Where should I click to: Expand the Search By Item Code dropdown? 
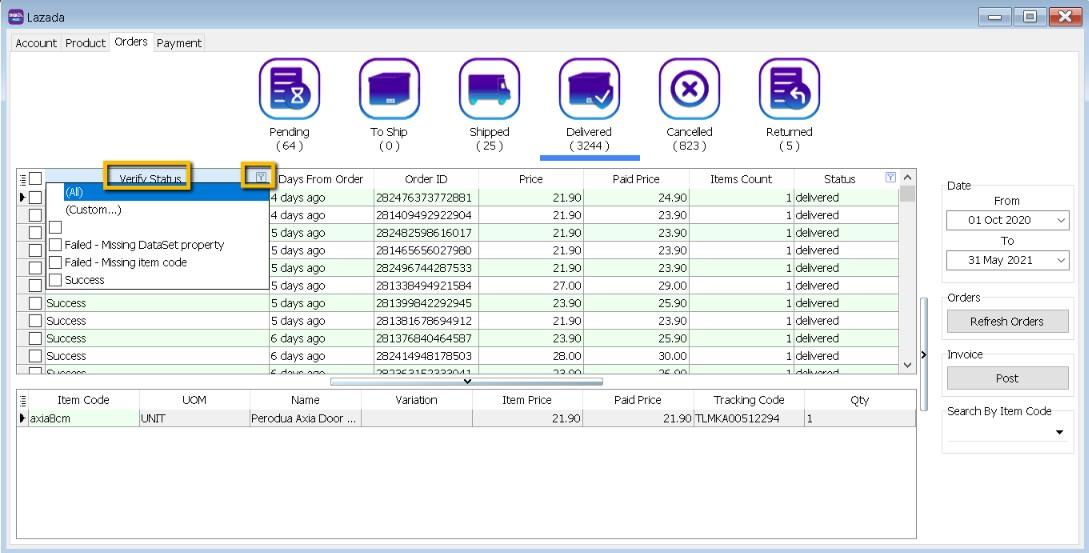point(1058,433)
